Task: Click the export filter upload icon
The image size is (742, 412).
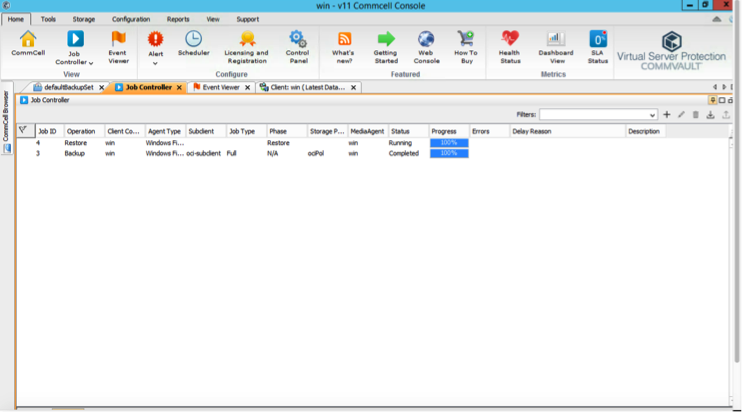Action: tap(725, 114)
